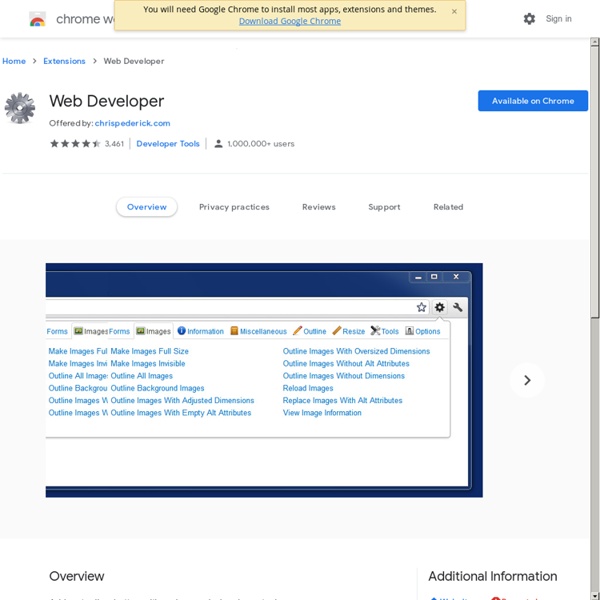Click scrollbar up arrow
Screen dimensions: 600x600
click(594, 42)
